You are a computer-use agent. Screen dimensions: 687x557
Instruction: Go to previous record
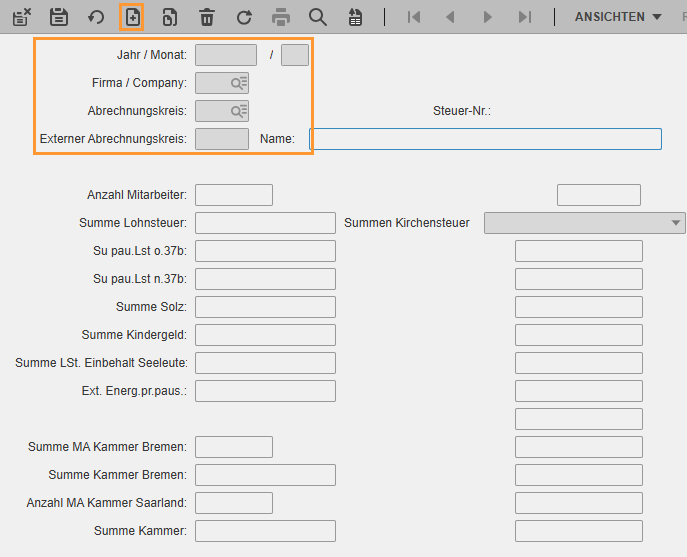[x=450, y=17]
